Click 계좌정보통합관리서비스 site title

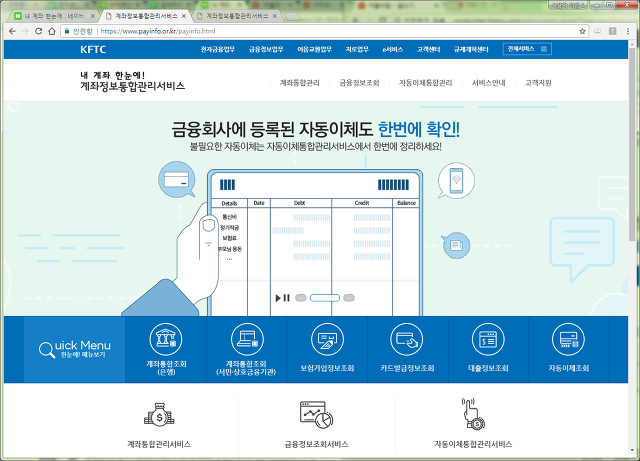click(x=132, y=86)
